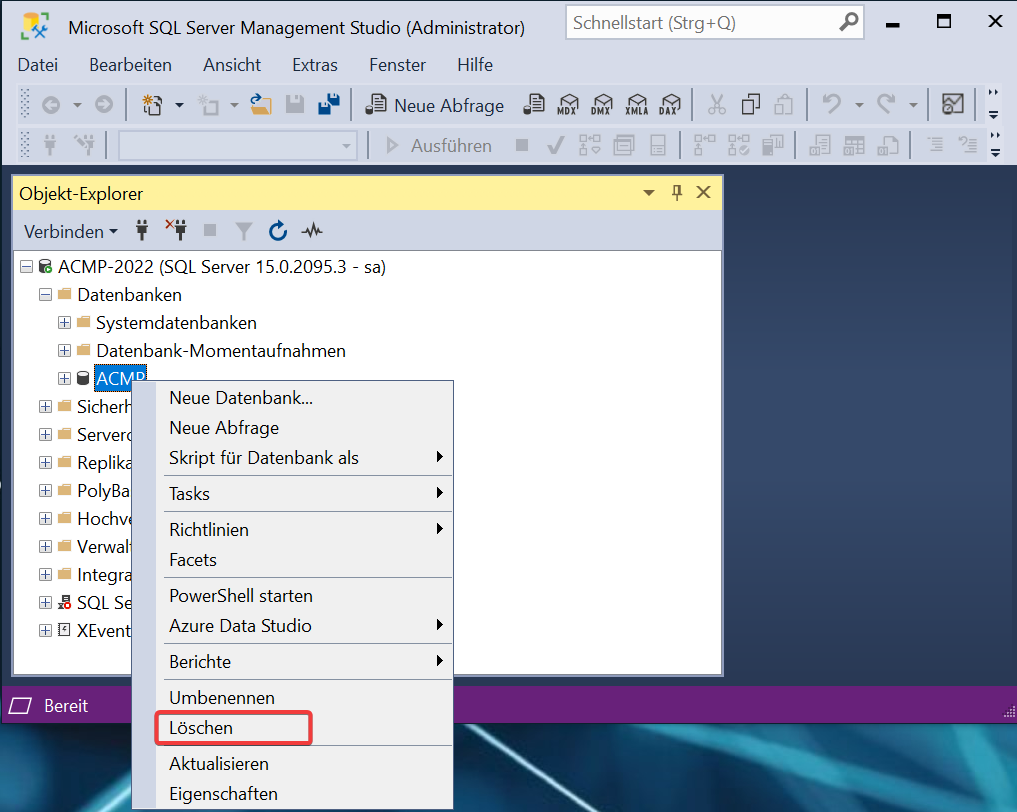Open the Hilfe menu

point(475,65)
